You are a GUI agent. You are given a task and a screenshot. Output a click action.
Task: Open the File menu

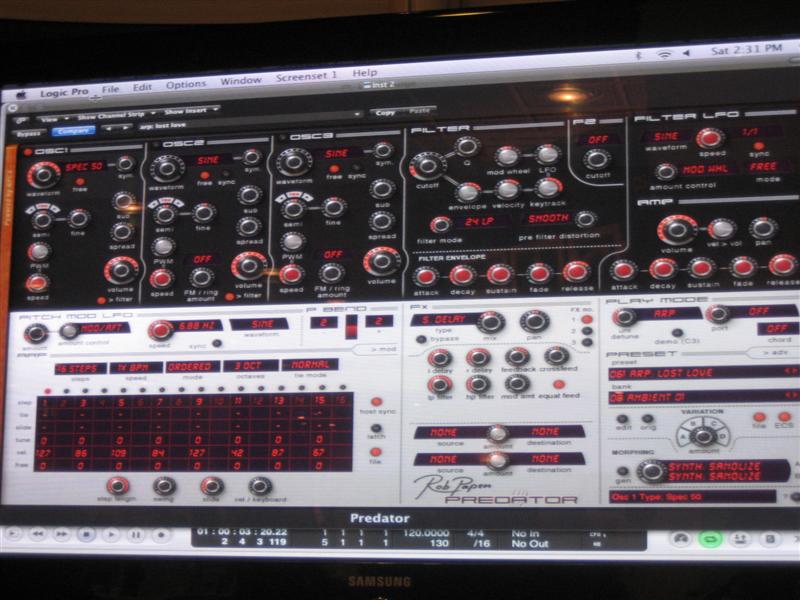pyautogui.click(x=110, y=89)
